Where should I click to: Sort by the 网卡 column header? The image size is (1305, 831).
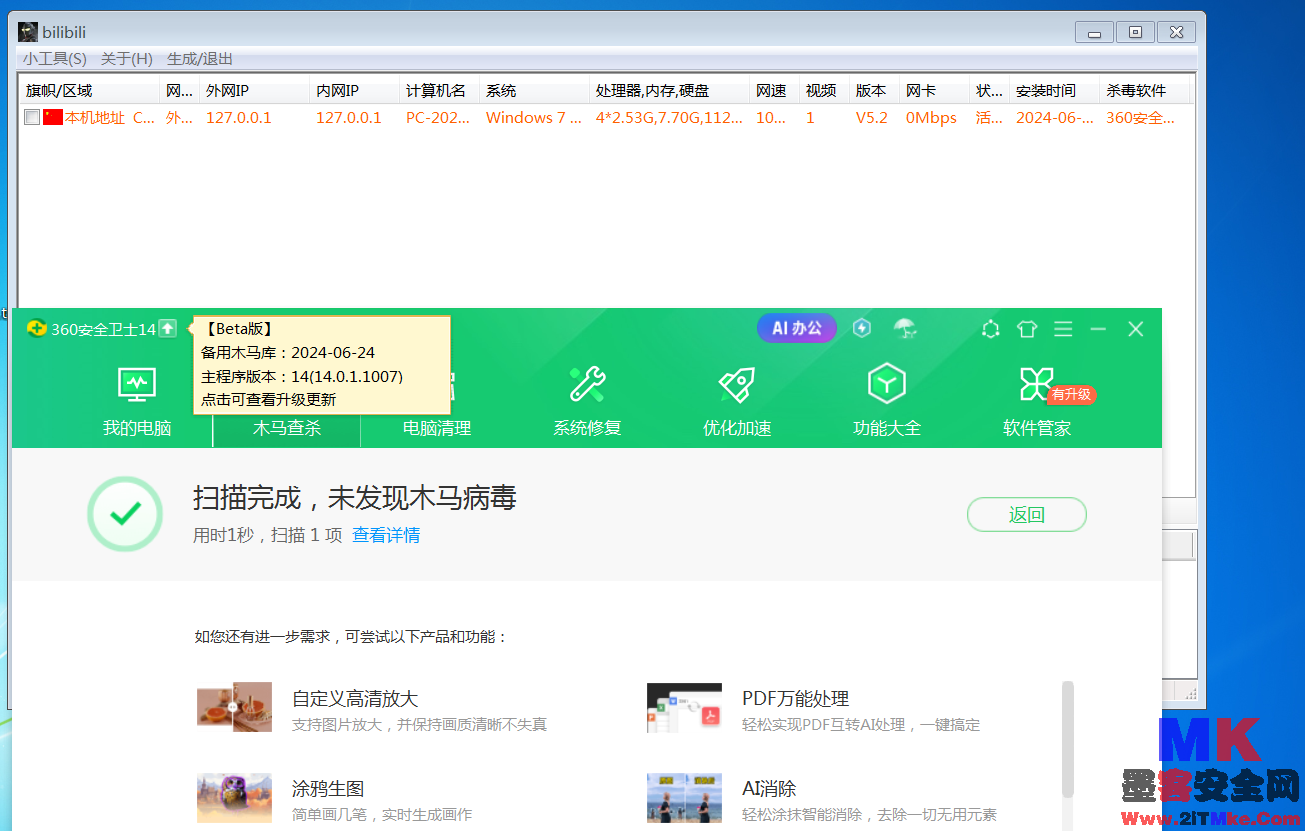(934, 91)
